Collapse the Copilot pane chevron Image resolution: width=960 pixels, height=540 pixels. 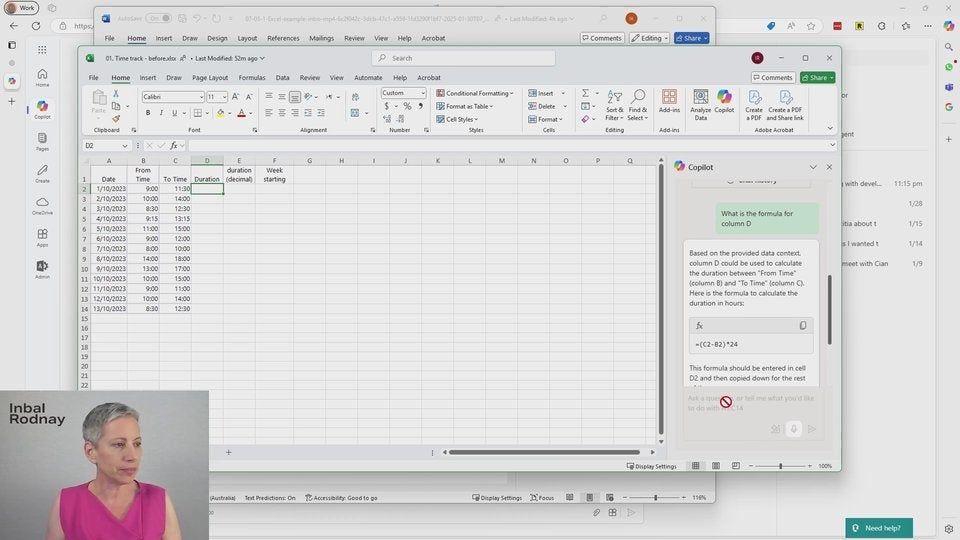(812, 167)
